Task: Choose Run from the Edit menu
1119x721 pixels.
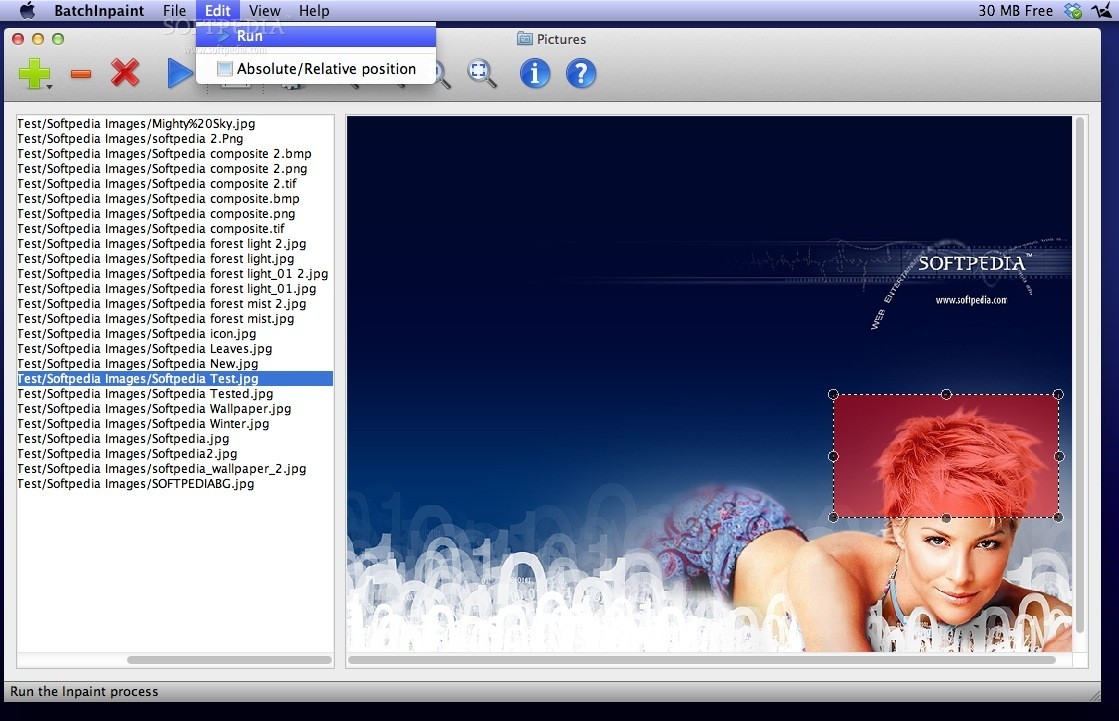Action: pyautogui.click(x=250, y=36)
